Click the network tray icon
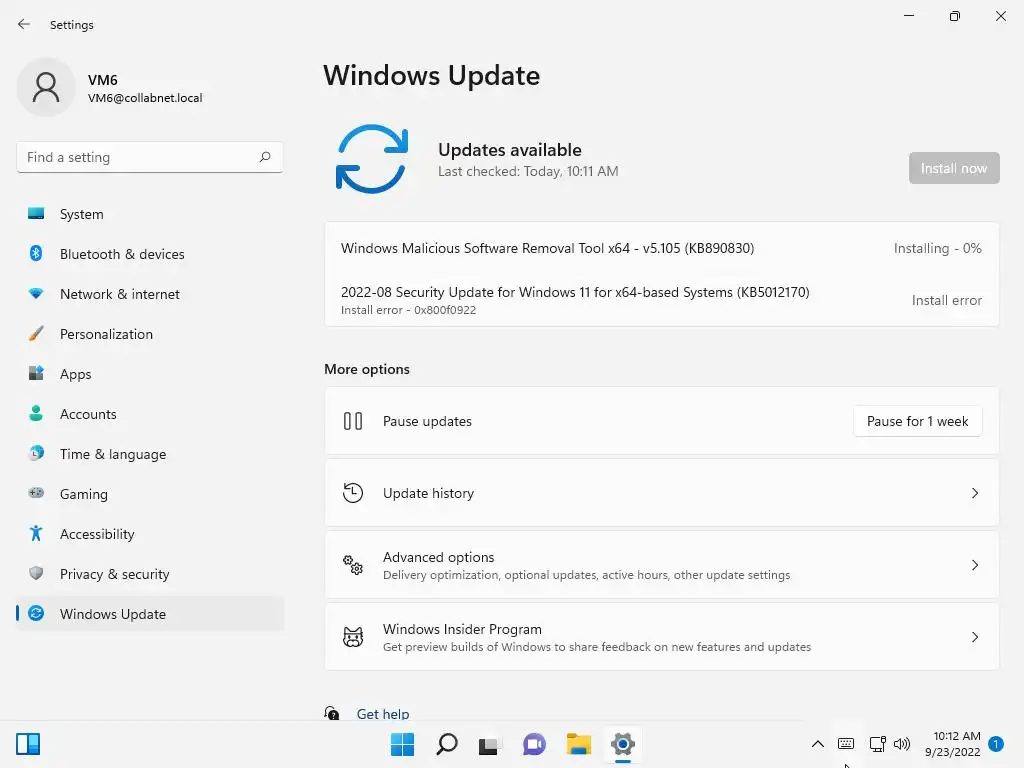The height and width of the screenshot is (768, 1024). pos(878,744)
